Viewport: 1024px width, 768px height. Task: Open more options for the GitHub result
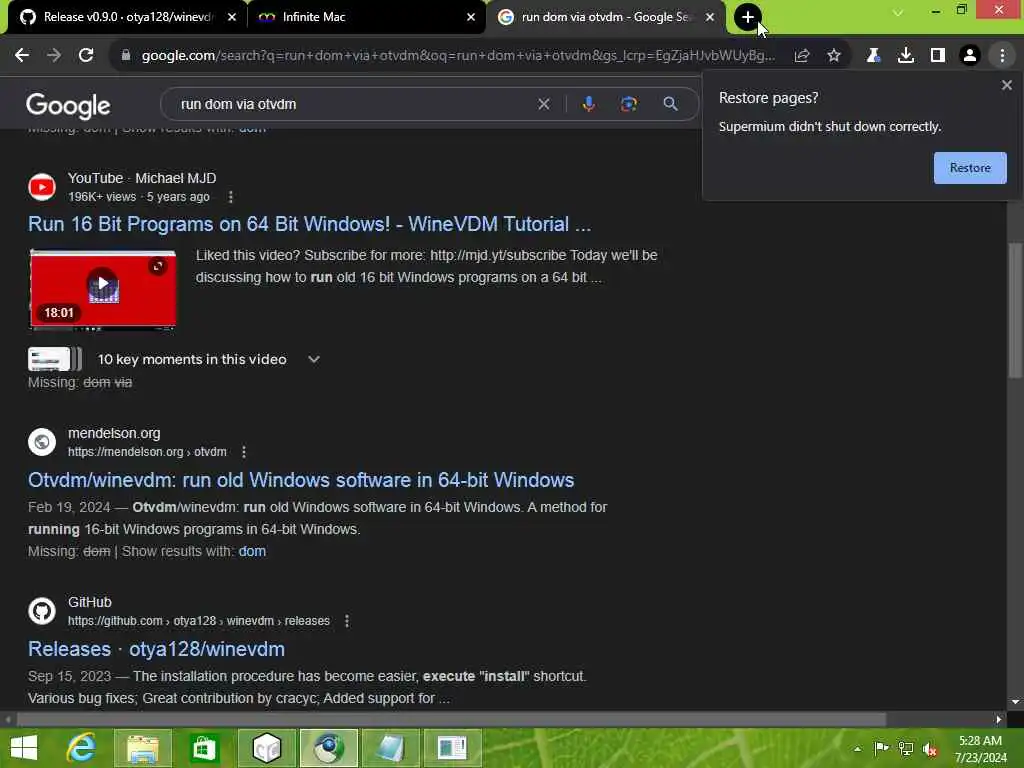tap(347, 621)
